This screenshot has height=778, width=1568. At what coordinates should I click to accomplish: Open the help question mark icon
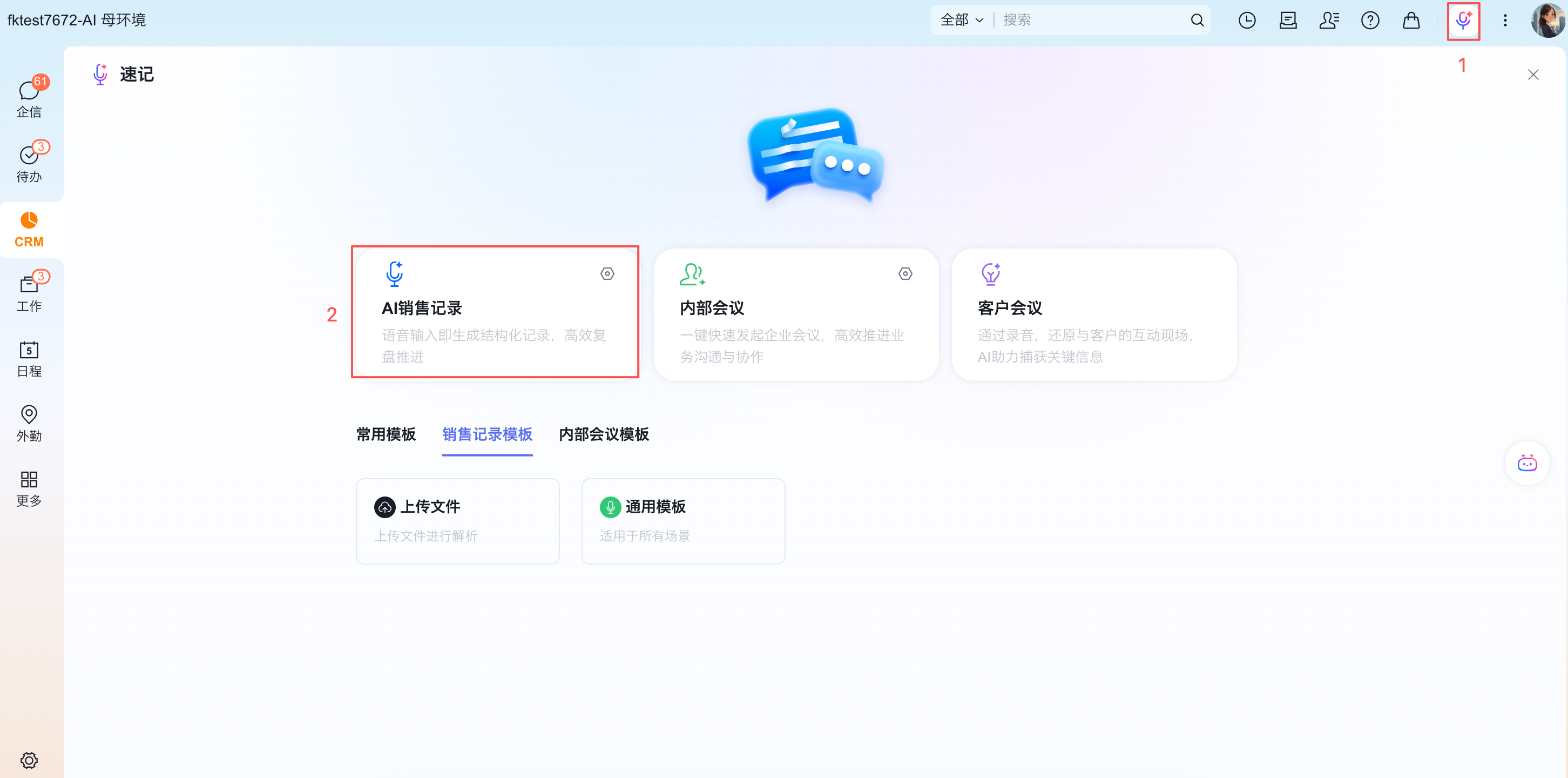(1369, 21)
